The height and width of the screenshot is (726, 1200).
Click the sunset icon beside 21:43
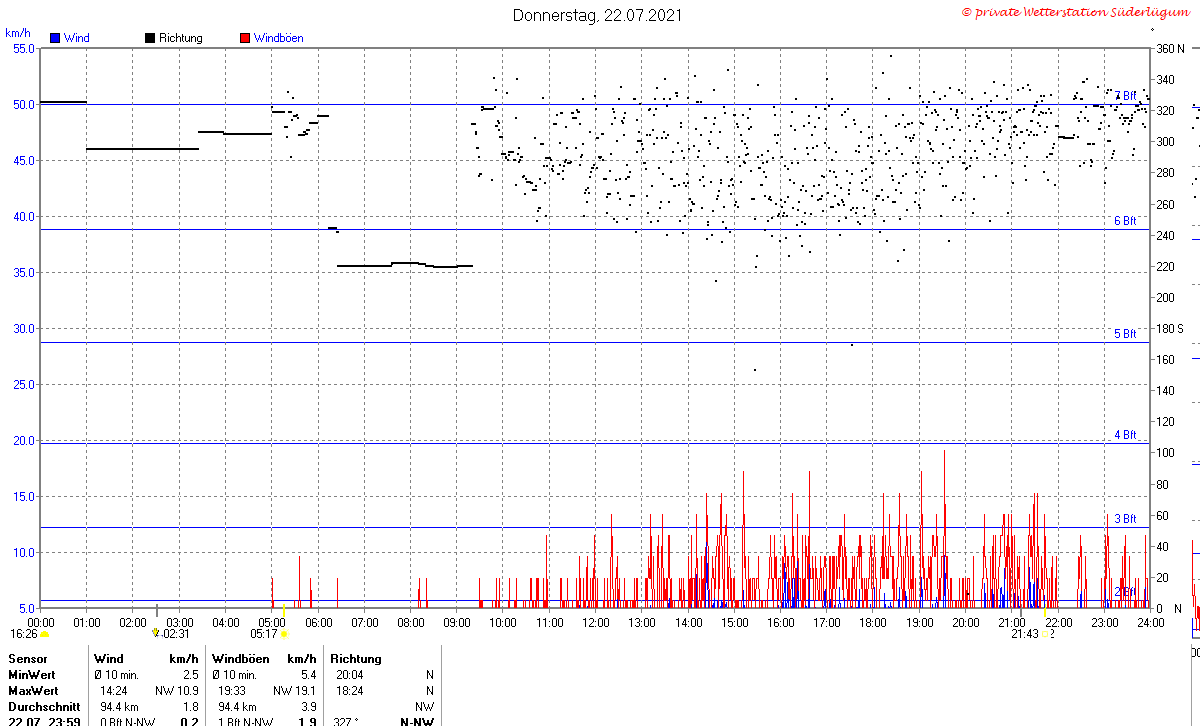tap(1045, 634)
